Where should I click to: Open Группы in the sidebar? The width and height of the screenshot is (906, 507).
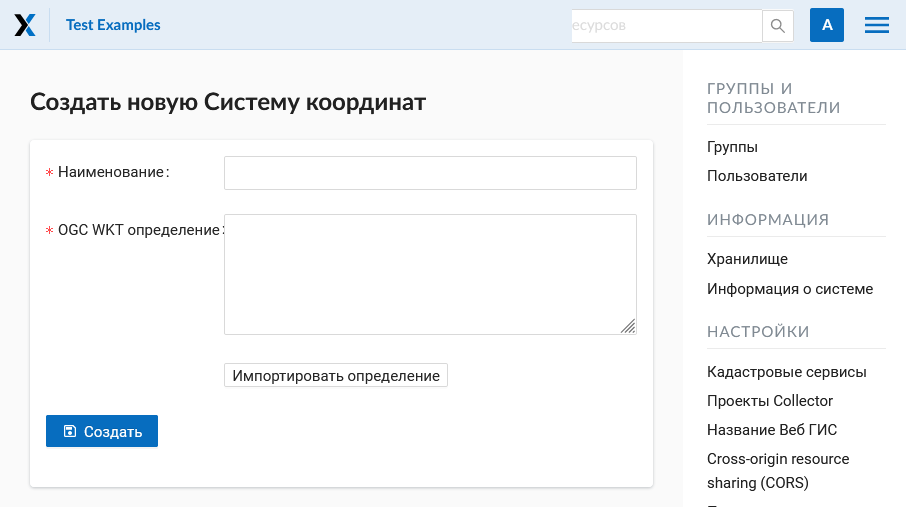tap(732, 147)
